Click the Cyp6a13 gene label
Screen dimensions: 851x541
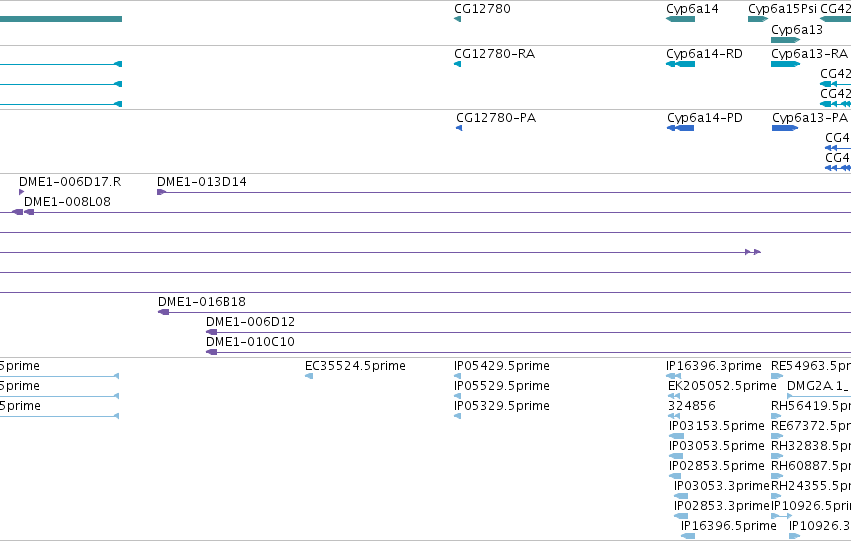tap(797, 30)
